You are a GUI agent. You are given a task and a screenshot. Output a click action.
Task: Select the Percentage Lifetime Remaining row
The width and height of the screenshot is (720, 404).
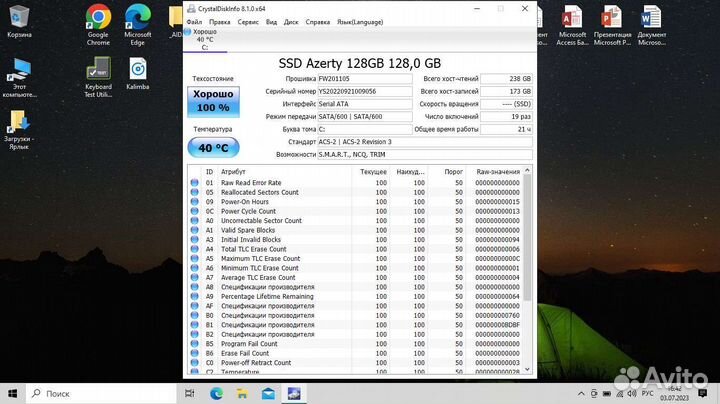point(355,297)
